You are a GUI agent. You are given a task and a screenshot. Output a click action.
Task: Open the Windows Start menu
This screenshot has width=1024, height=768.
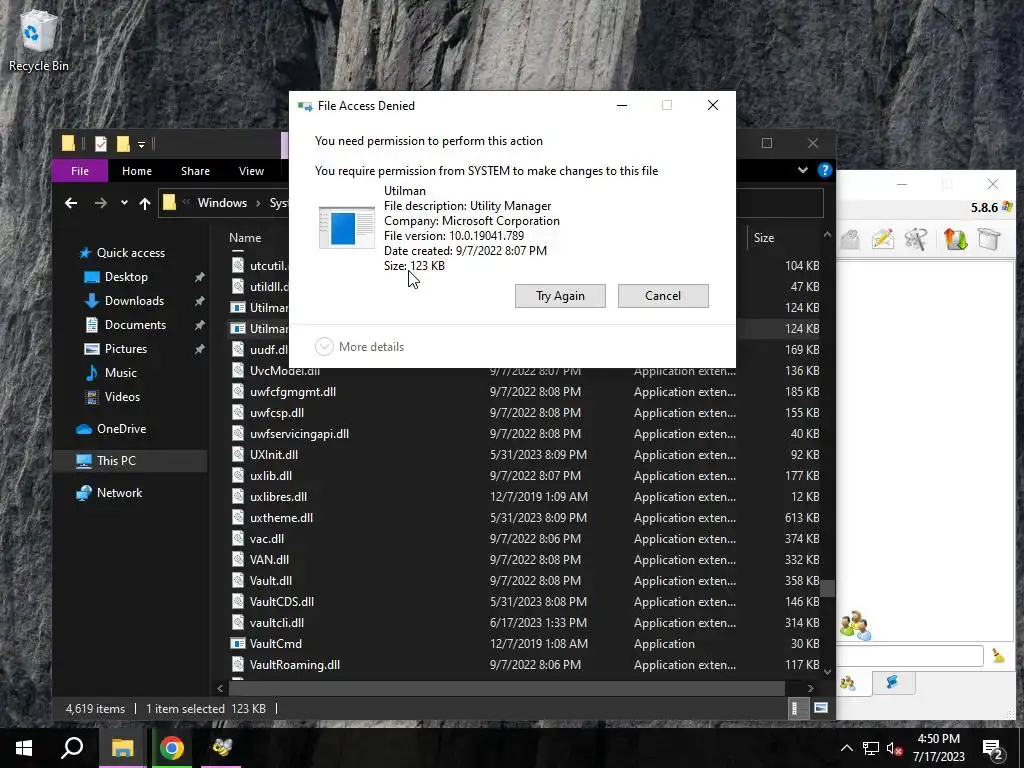[24, 748]
